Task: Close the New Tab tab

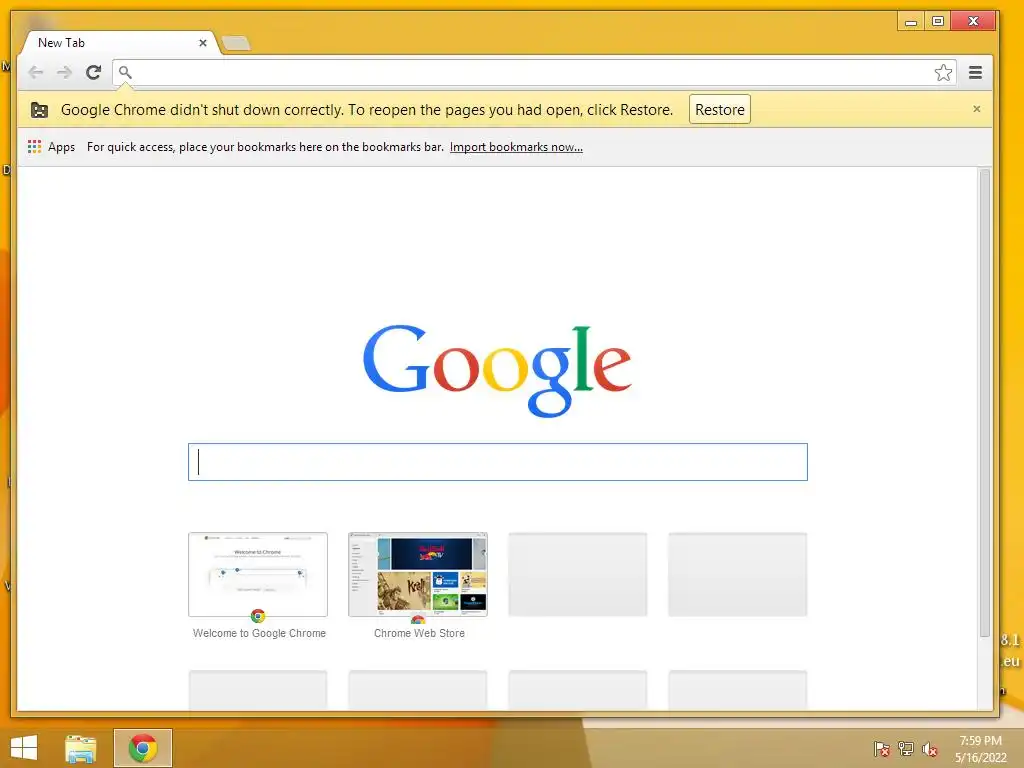Action: [202, 43]
